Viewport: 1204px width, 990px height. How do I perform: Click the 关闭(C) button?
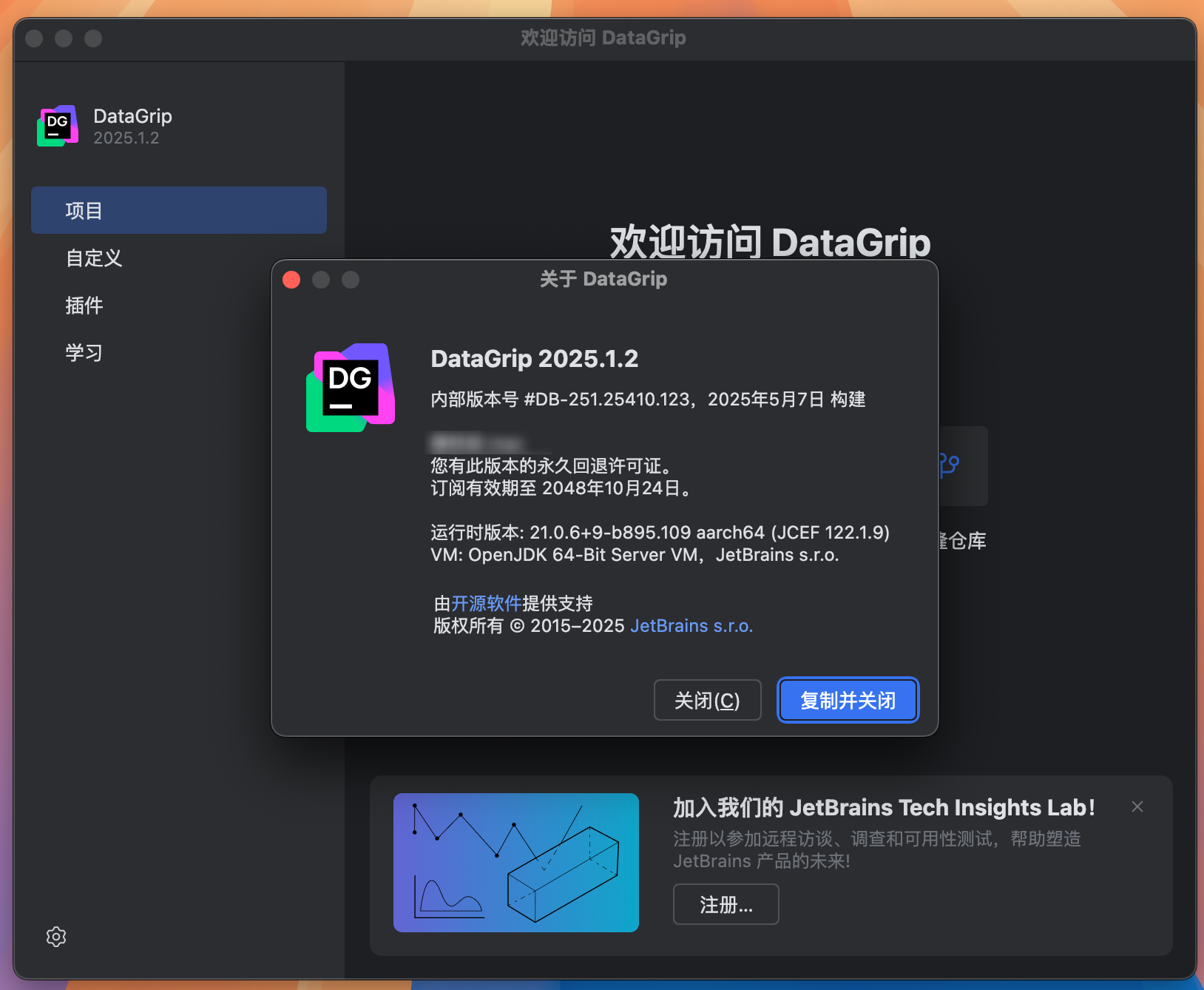(708, 700)
